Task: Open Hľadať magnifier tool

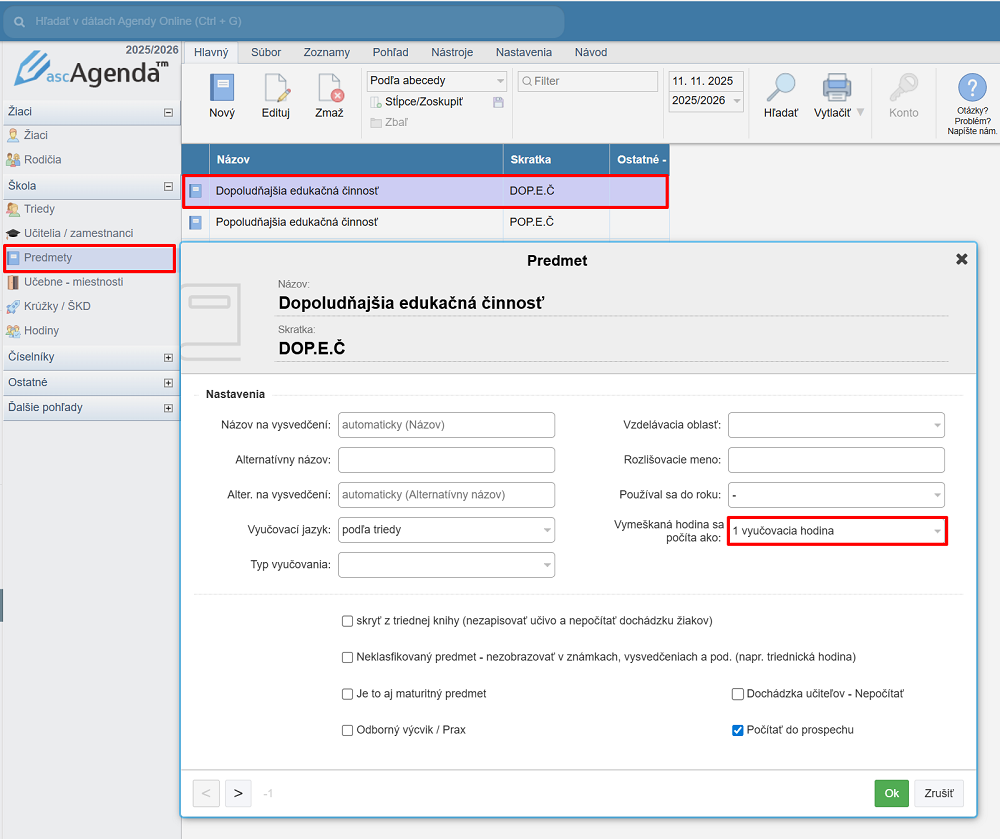Action: point(780,90)
